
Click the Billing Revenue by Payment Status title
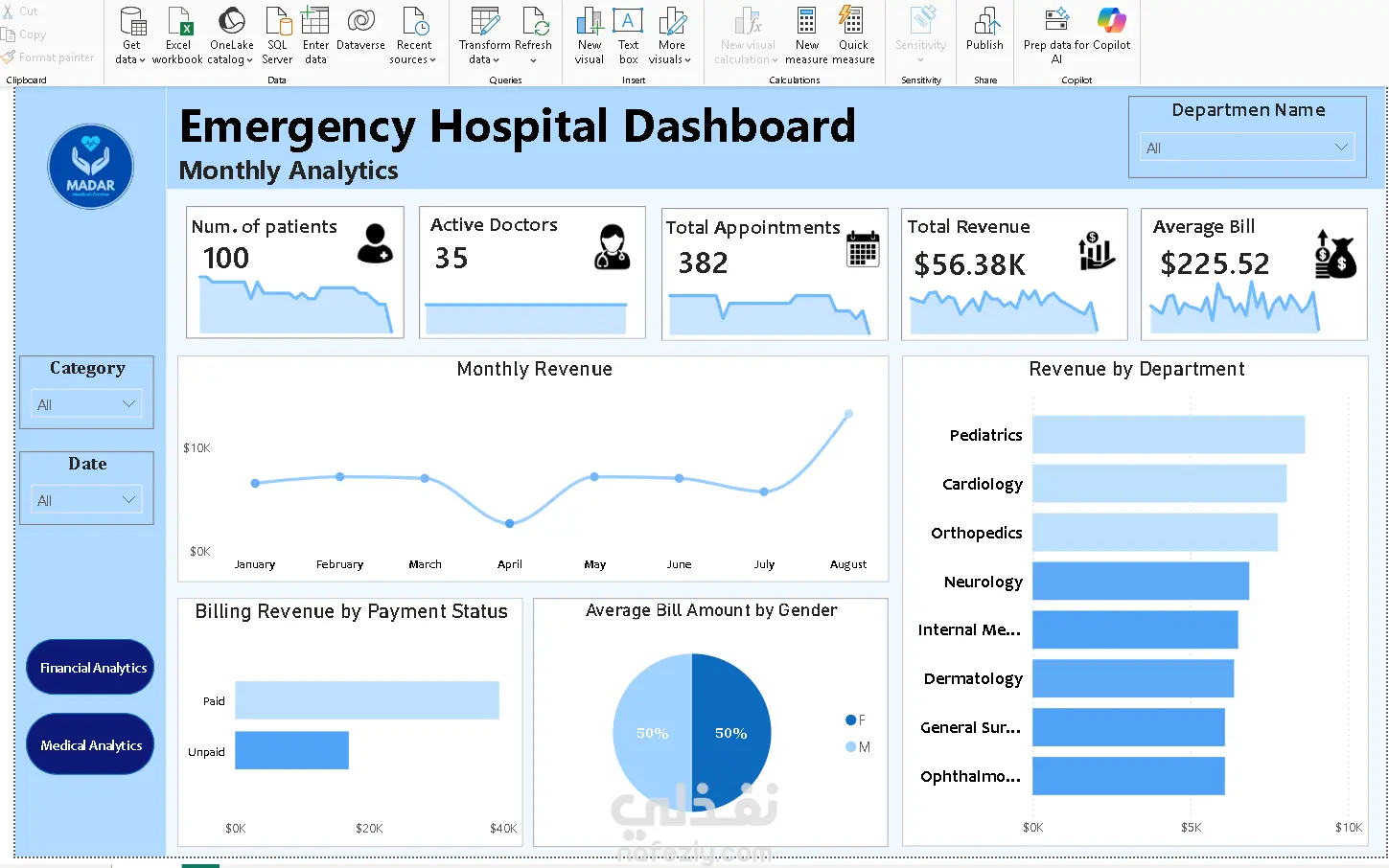coord(351,611)
